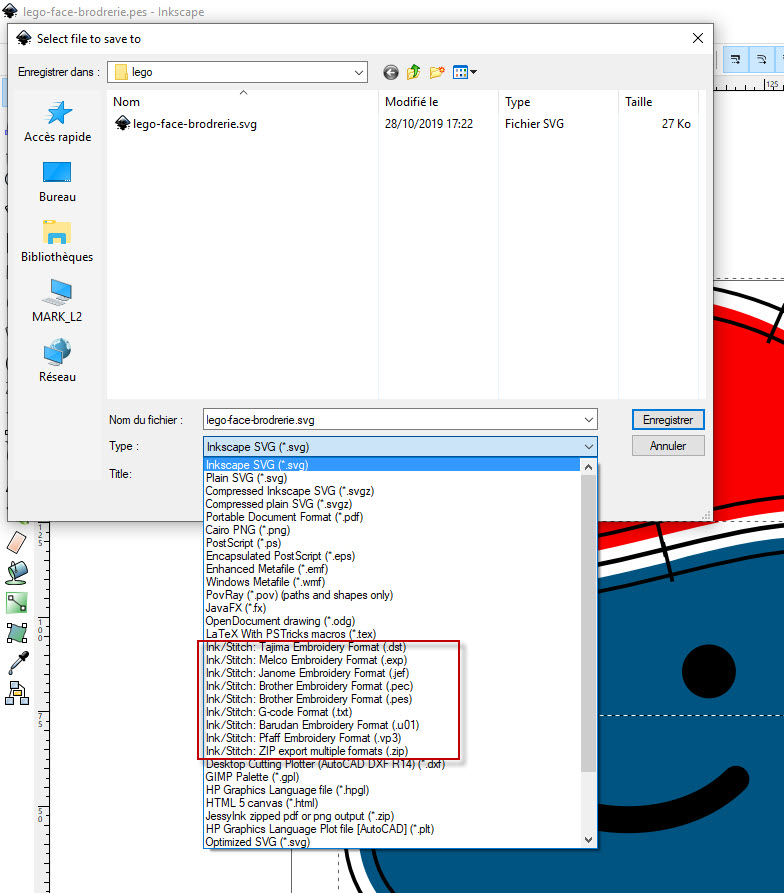The width and height of the screenshot is (784, 893).
Task: Select the MARK_L2 computer location
Action: (x=58, y=301)
